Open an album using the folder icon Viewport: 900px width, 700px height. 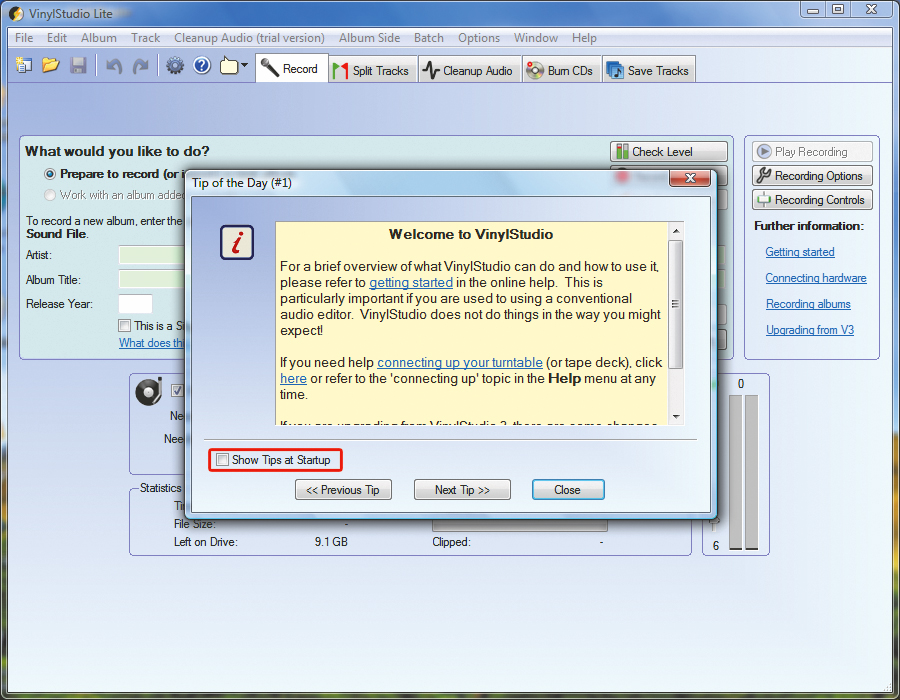(x=50, y=66)
